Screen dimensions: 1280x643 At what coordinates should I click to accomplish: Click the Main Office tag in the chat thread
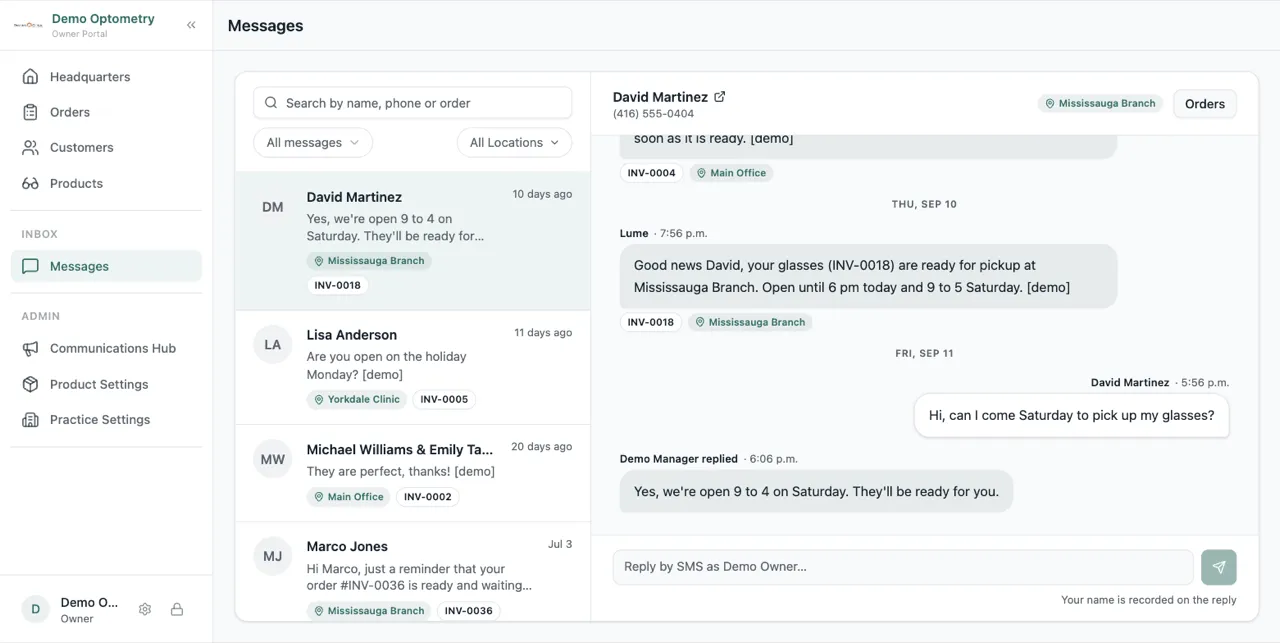[731, 173]
